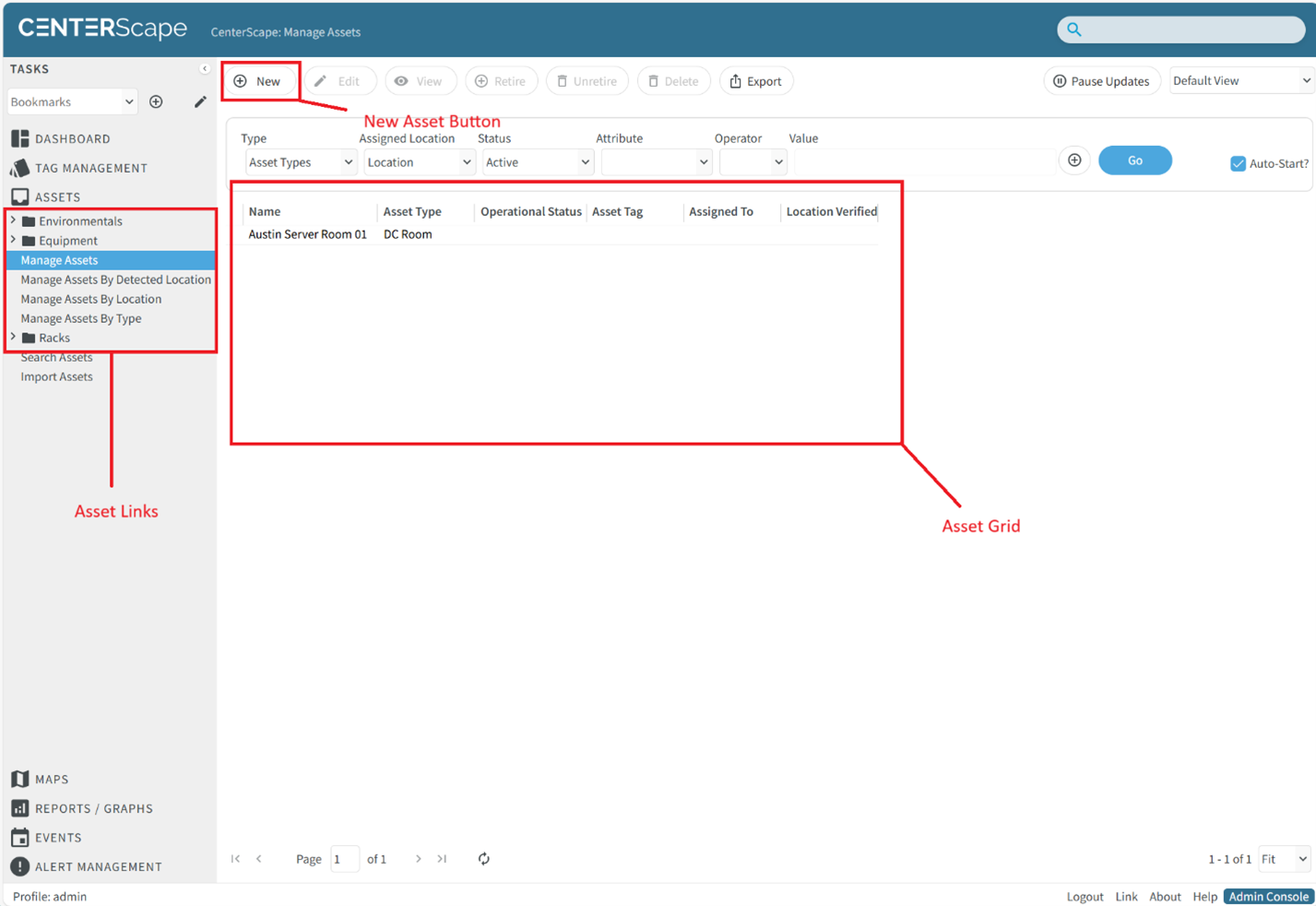Create a New asset

click(259, 81)
